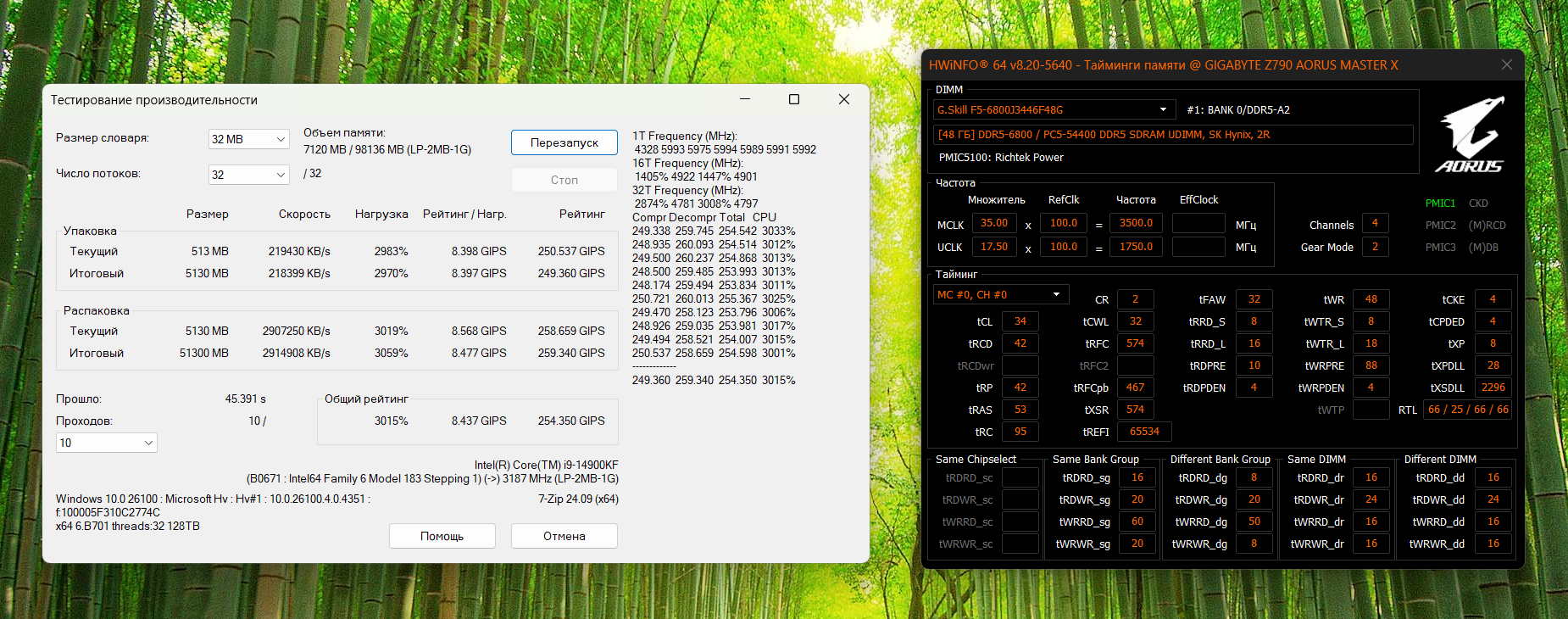The width and height of the screenshot is (1568, 619).
Task: Click the Стоп button
Action: tap(564, 180)
